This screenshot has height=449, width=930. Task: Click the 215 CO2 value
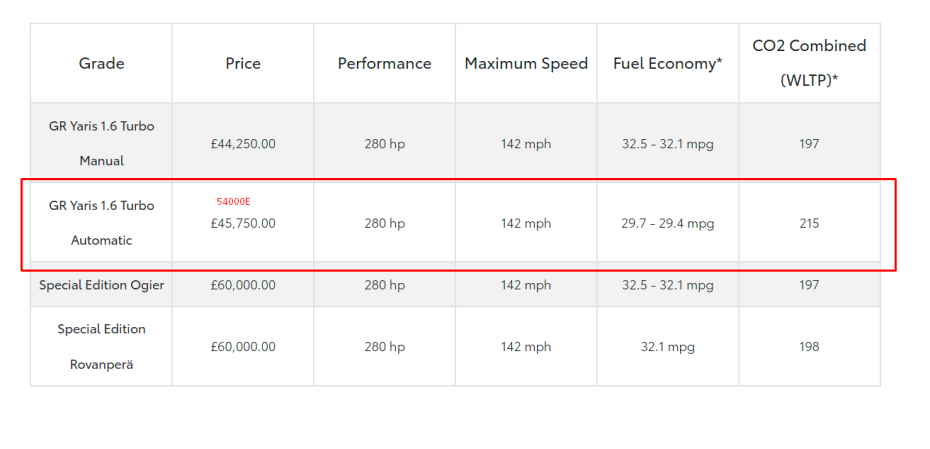click(809, 224)
